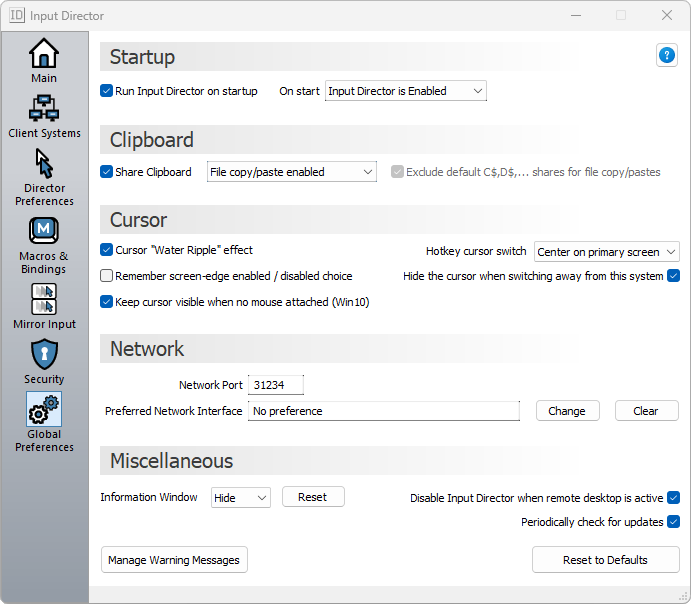691x604 pixels.
Task: Expand the On start dropdown
Action: [x=405, y=91]
